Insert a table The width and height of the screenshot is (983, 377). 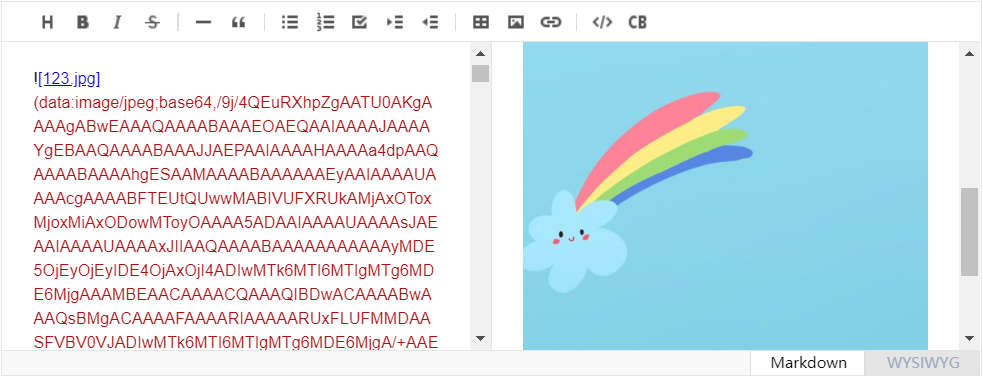pyautogui.click(x=480, y=22)
